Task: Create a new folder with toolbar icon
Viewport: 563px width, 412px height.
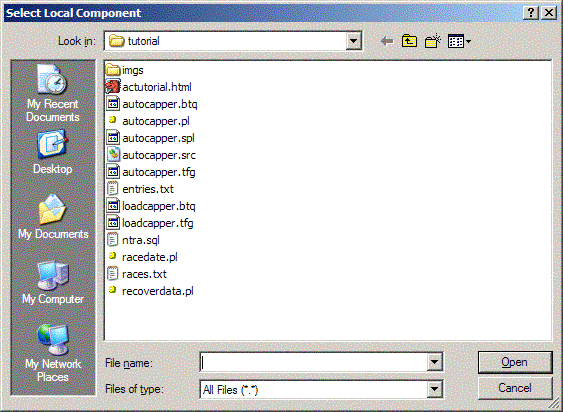Action: point(432,41)
